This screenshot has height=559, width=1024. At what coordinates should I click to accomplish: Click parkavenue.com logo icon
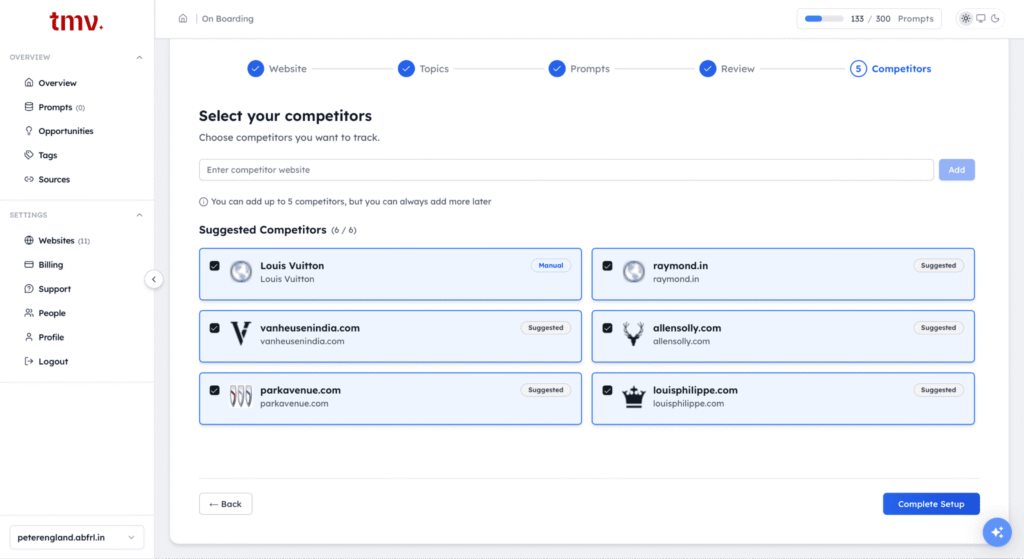pyautogui.click(x=241, y=396)
